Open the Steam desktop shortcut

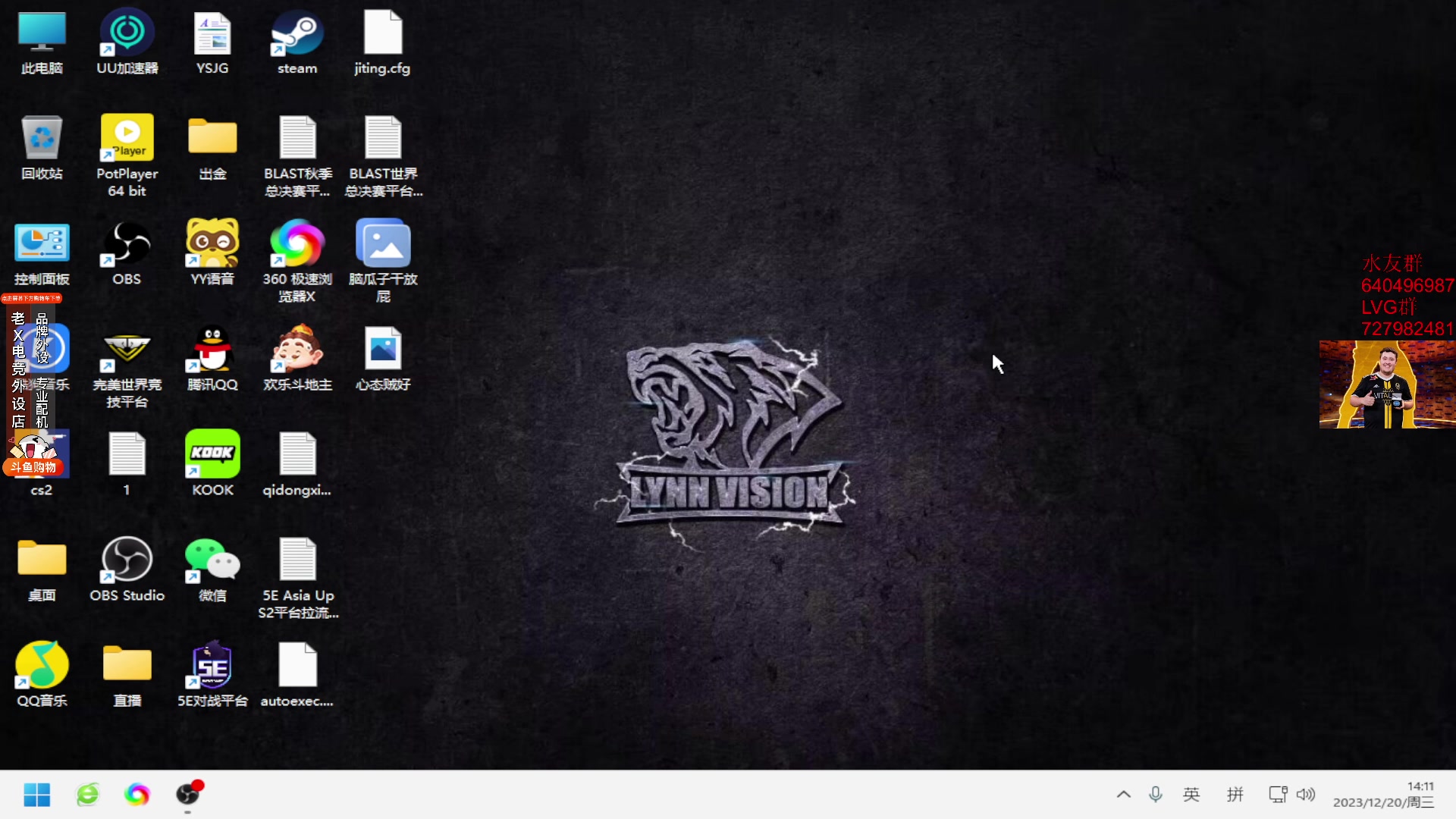297,34
